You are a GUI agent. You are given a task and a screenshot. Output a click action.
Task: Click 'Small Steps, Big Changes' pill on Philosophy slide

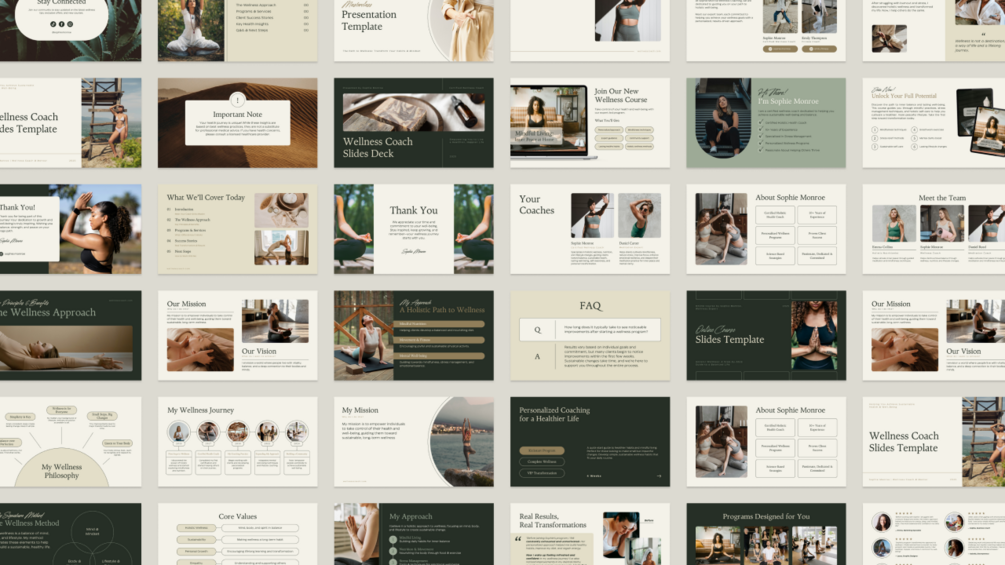pyautogui.click(x=103, y=416)
